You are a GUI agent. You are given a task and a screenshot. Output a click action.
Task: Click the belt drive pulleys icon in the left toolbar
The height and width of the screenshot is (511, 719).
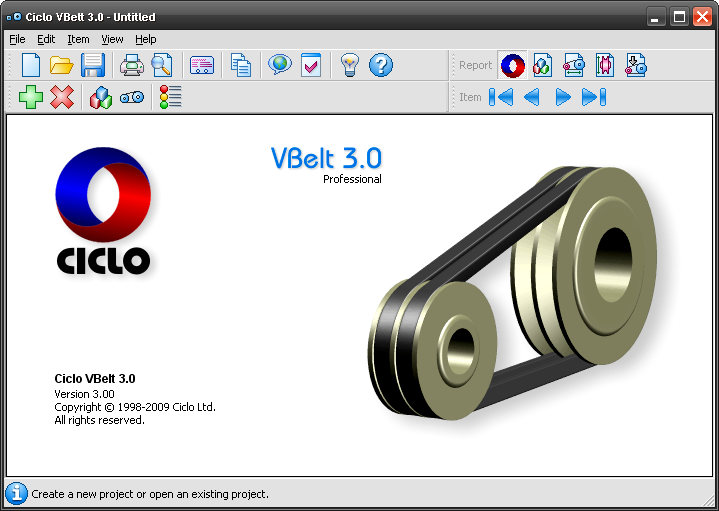pyautogui.click(x=132, y=98)
